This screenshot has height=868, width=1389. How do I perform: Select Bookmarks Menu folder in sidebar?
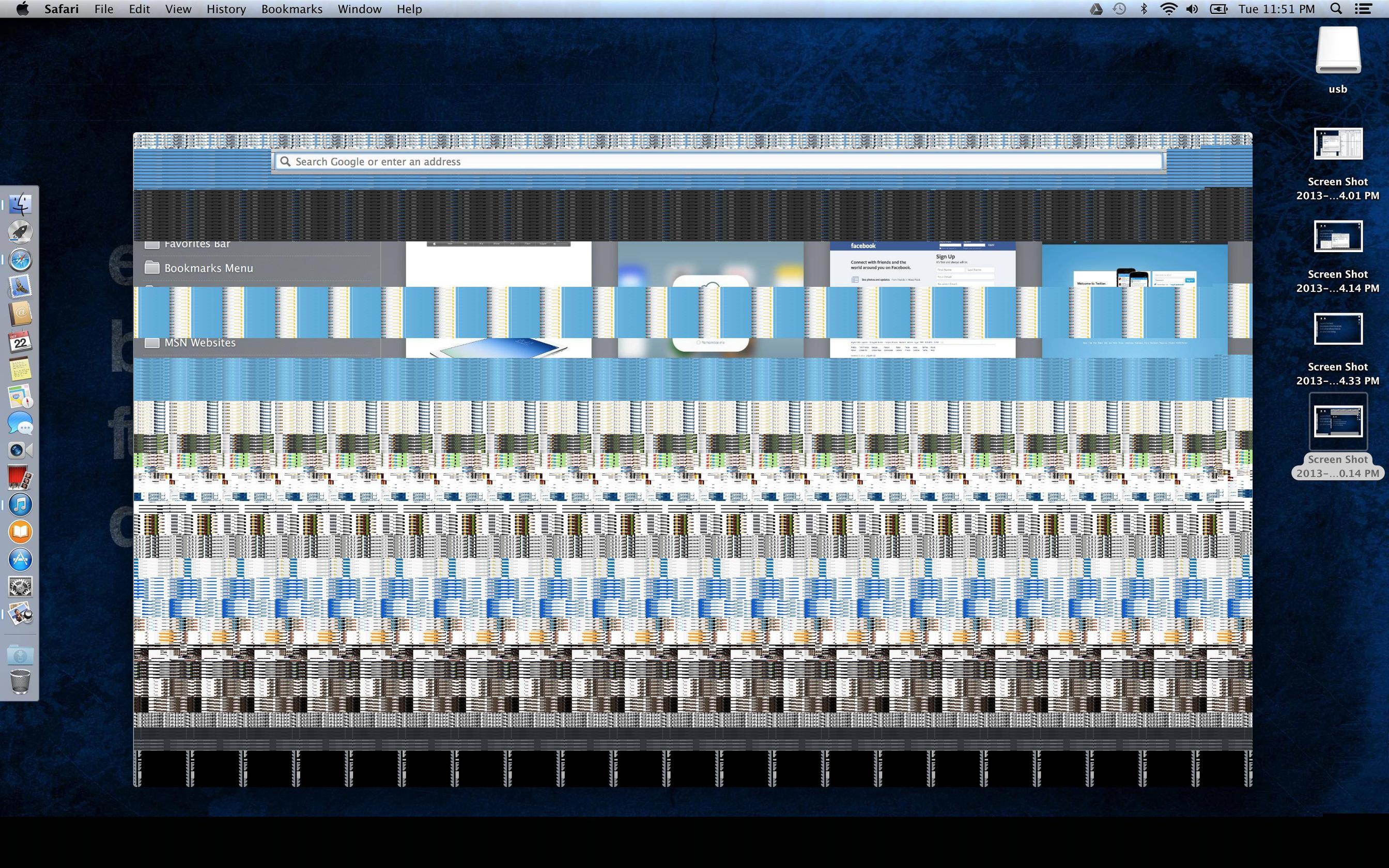coord(208,268)
